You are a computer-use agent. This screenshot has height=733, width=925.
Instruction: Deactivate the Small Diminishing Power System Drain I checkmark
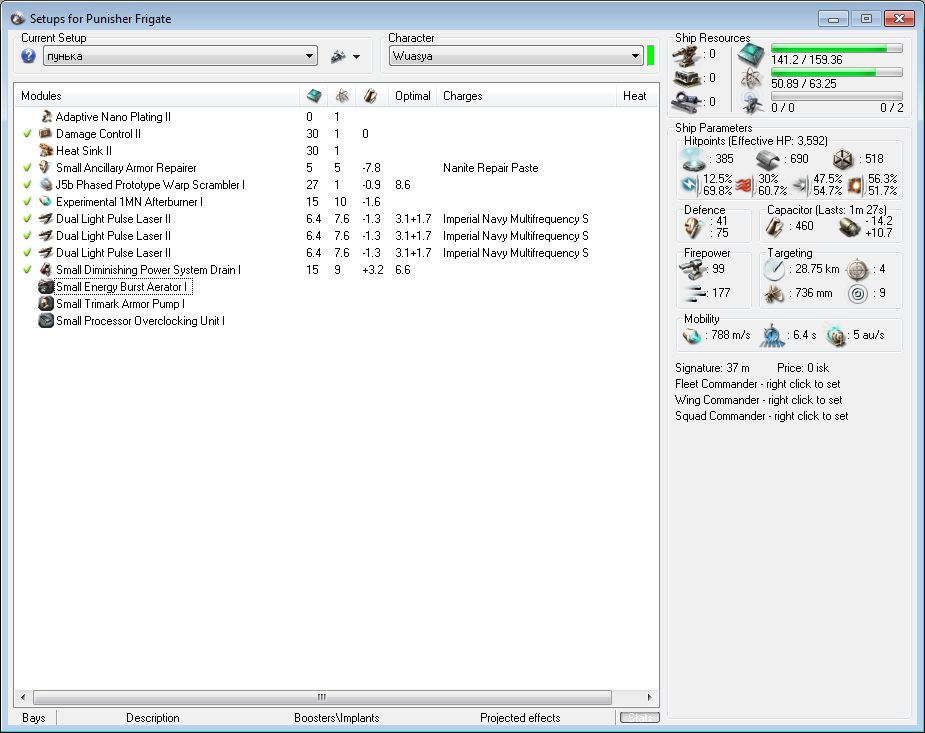tap(27, 270)
